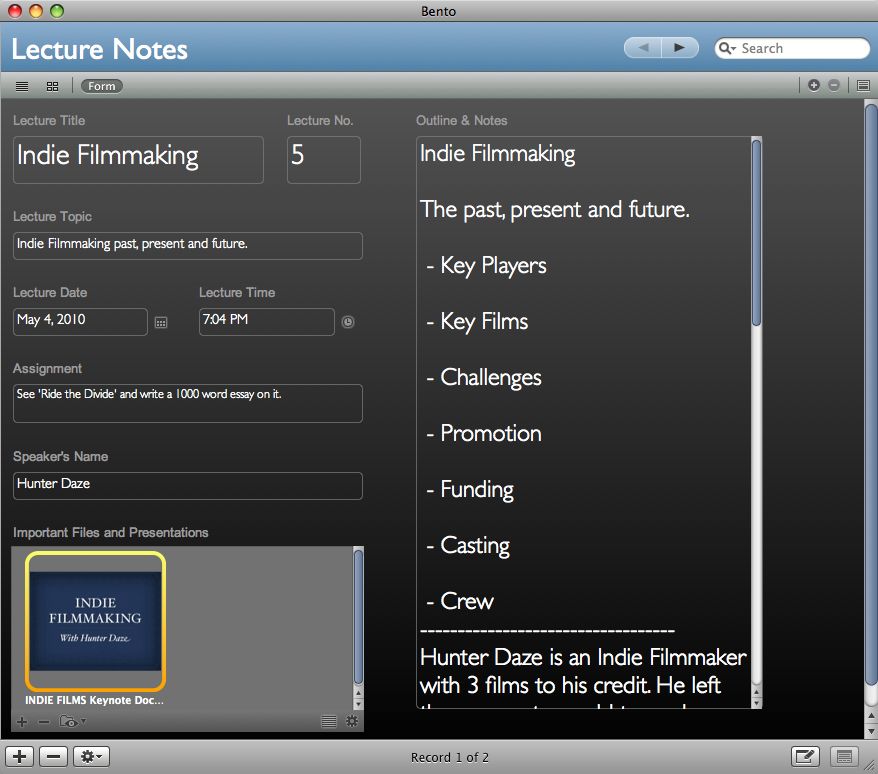Add a new form with plus icon

(814, 86)
